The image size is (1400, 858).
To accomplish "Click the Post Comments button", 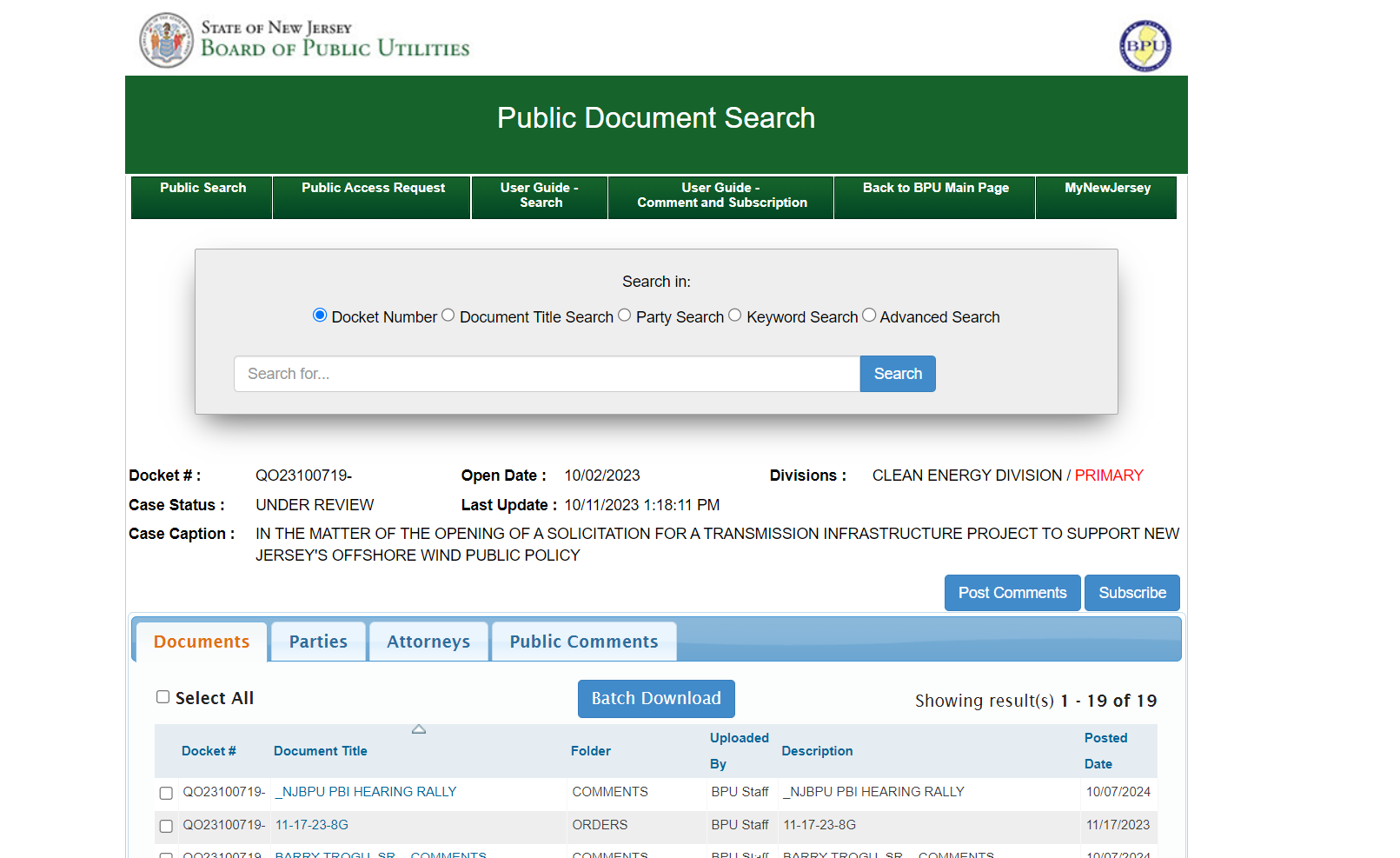I will [1012, 593].
